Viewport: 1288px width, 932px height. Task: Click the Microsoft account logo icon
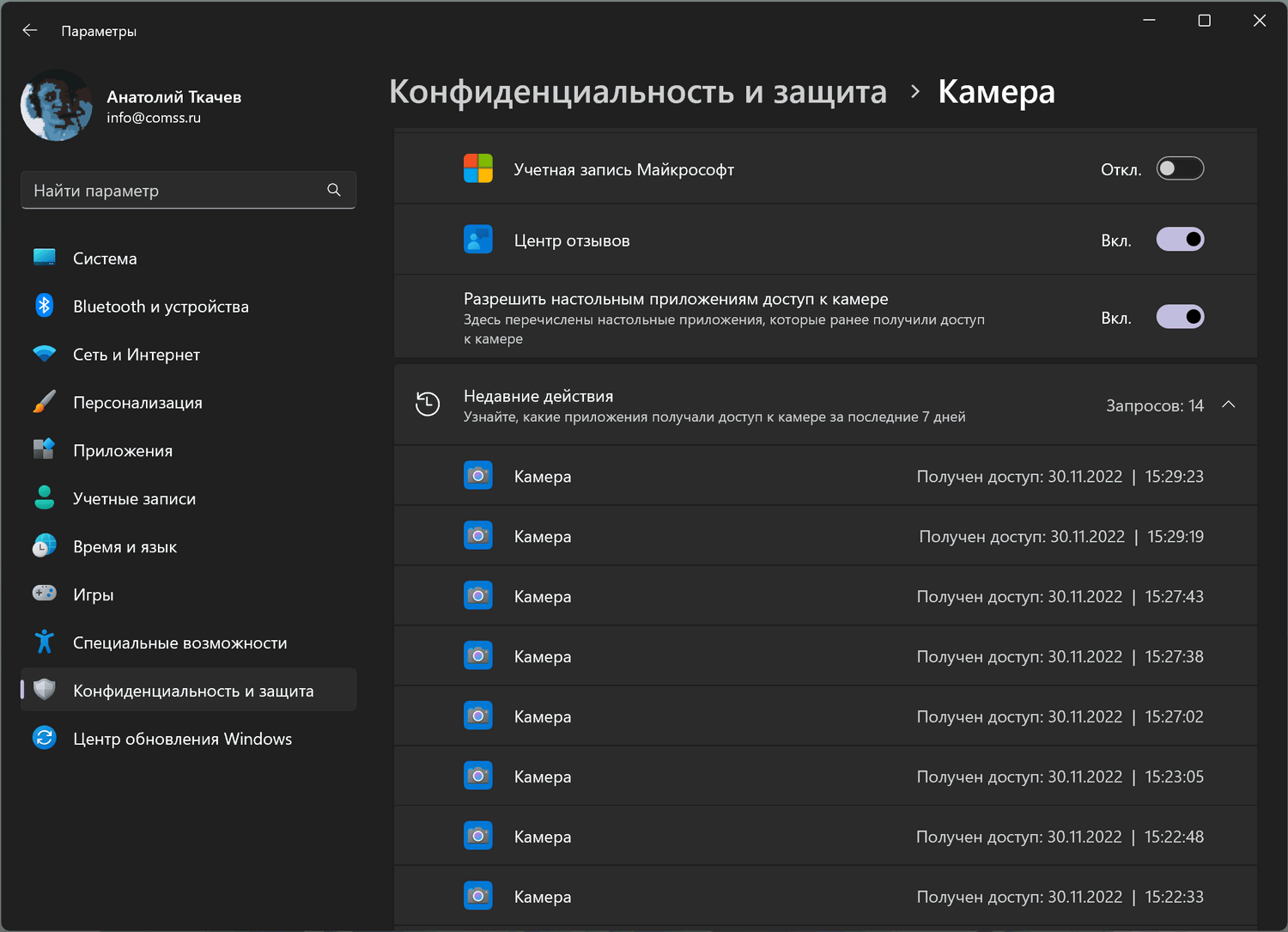click(478, 168)
